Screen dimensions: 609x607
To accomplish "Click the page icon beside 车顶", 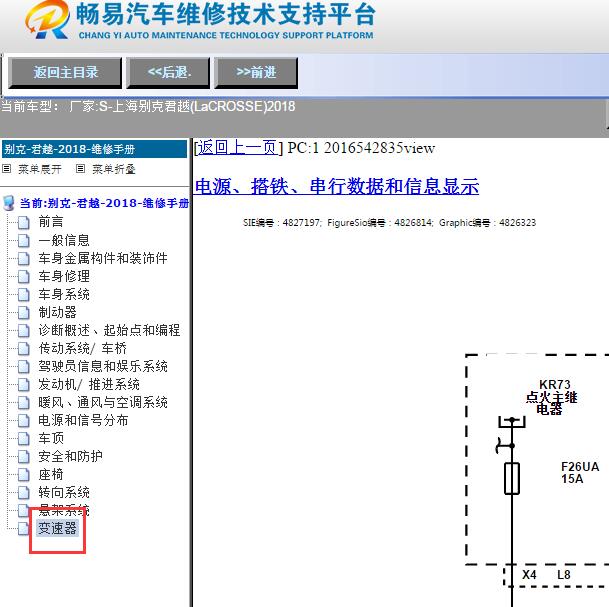I will pyautogui.click(x=24, y=439).
